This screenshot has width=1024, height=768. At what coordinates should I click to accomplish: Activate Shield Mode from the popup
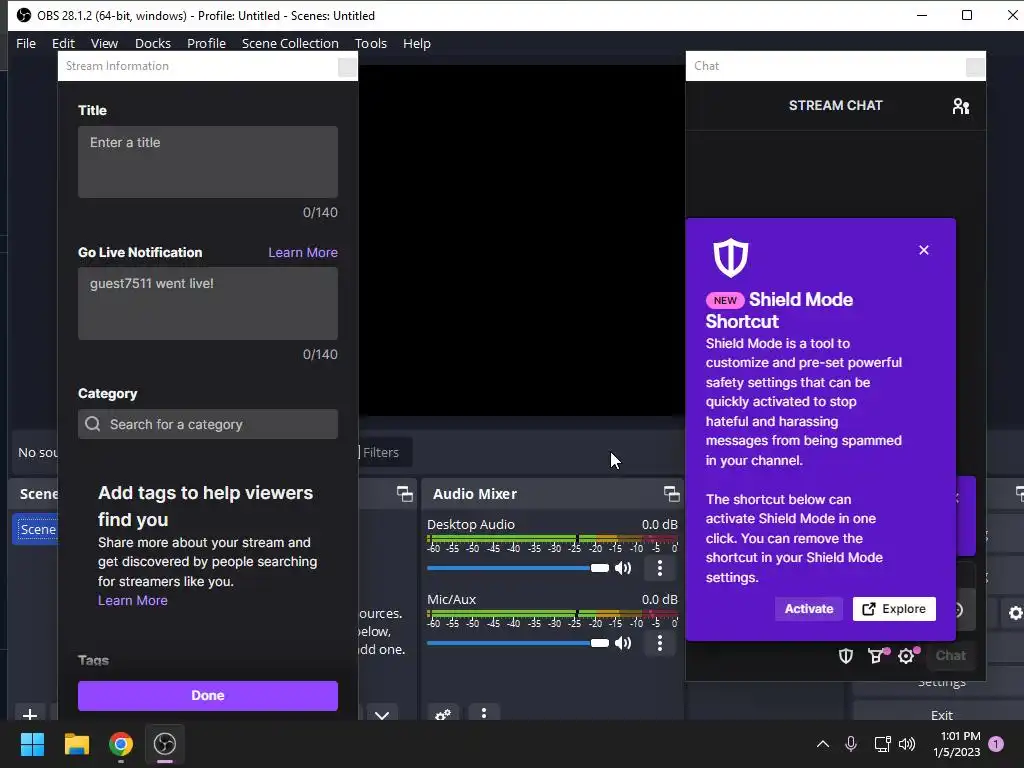(808, 609)
